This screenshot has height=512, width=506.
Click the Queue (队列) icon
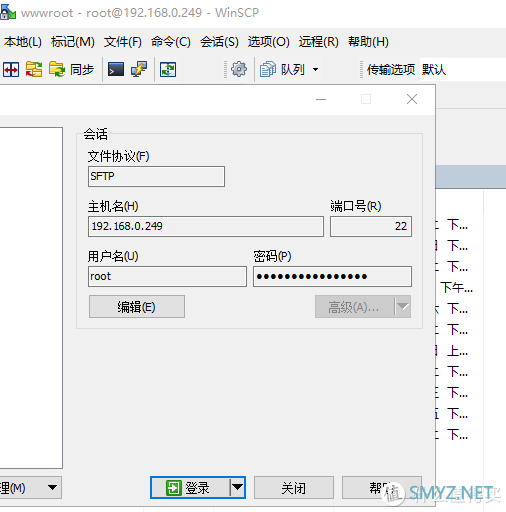268,69
